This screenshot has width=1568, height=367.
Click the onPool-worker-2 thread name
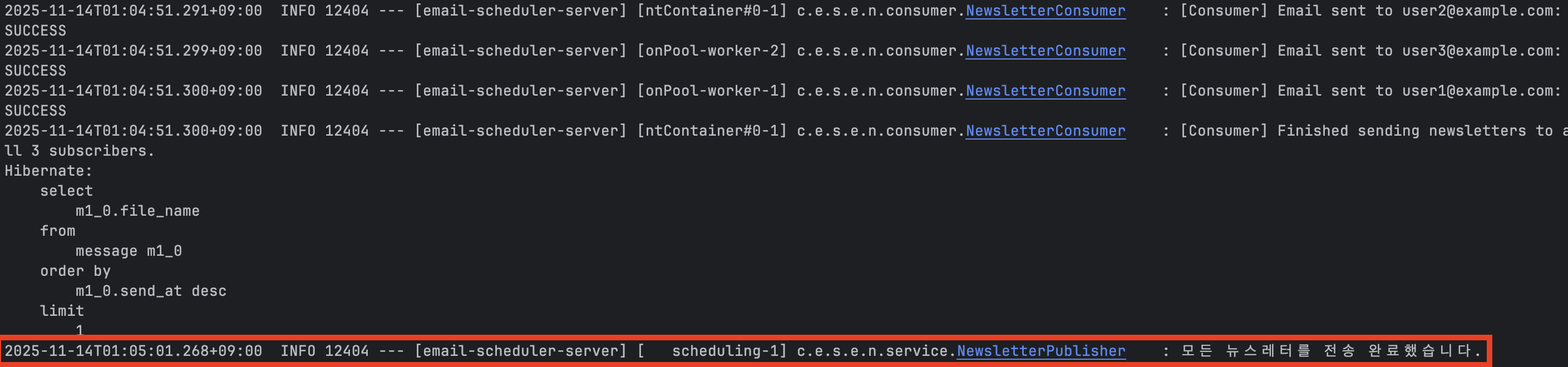tap(712, 51)
